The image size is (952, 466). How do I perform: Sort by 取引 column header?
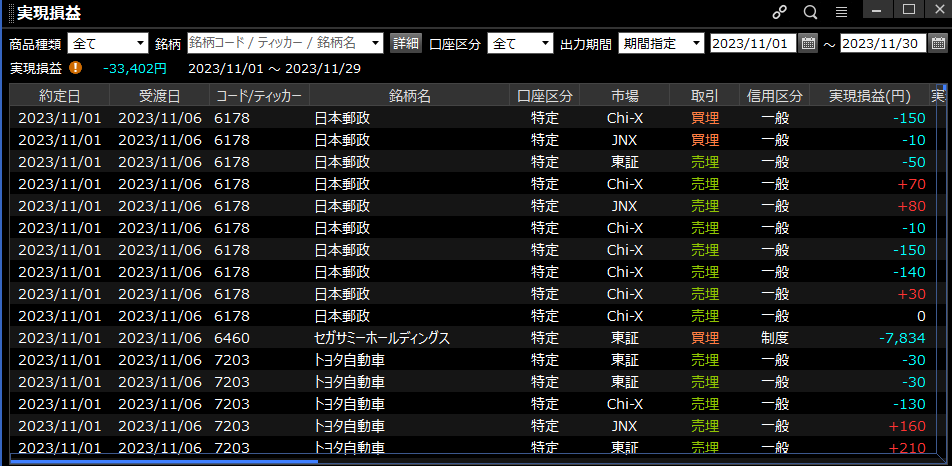click(x=705, y=96)
